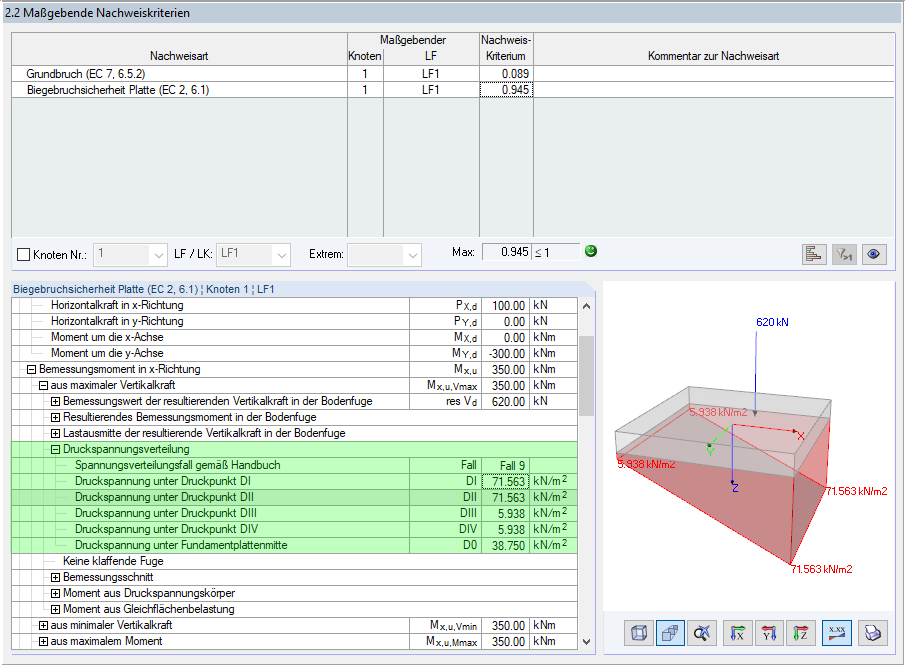Screen dimensions: 906x667
Task: Toggle the X.XX values display
Action: [837, 633]
